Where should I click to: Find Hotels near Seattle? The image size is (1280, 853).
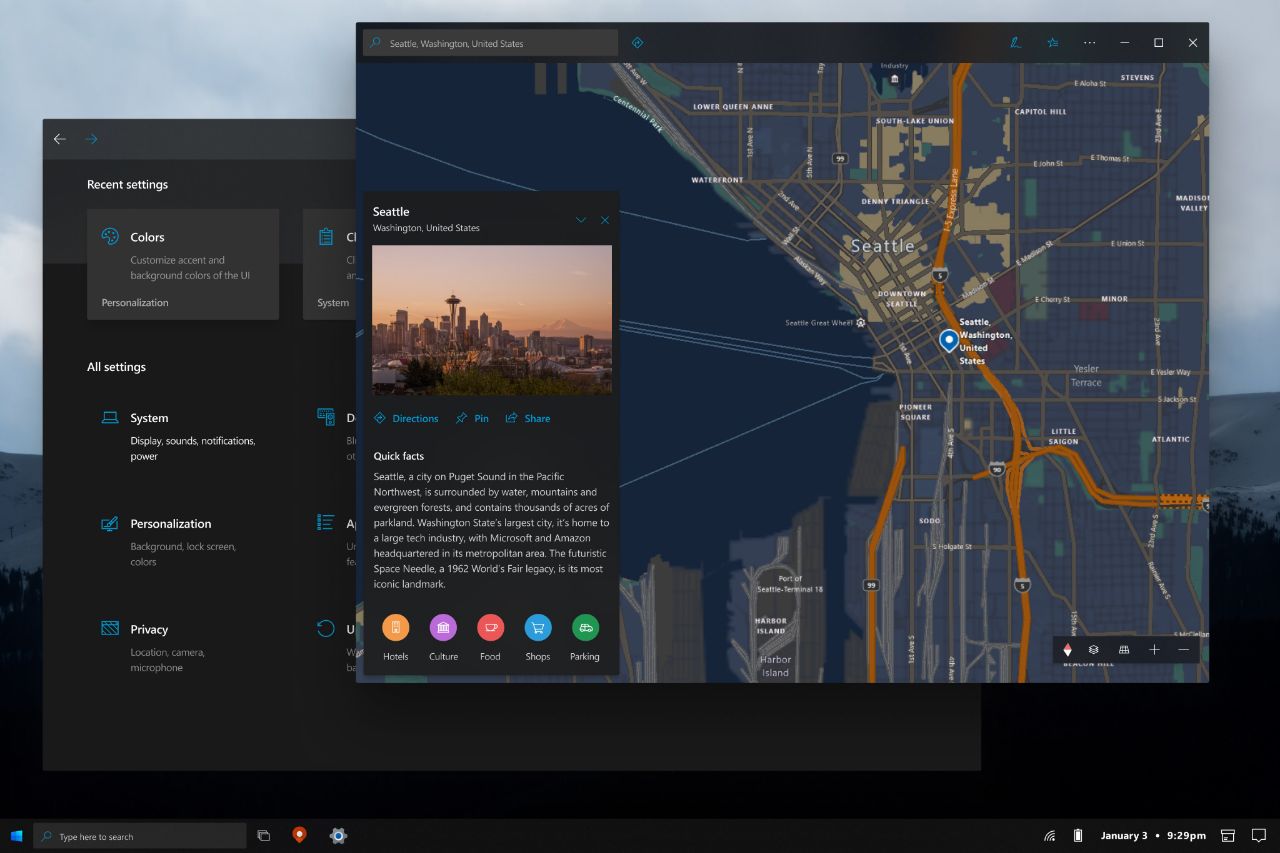click(396, 638)
